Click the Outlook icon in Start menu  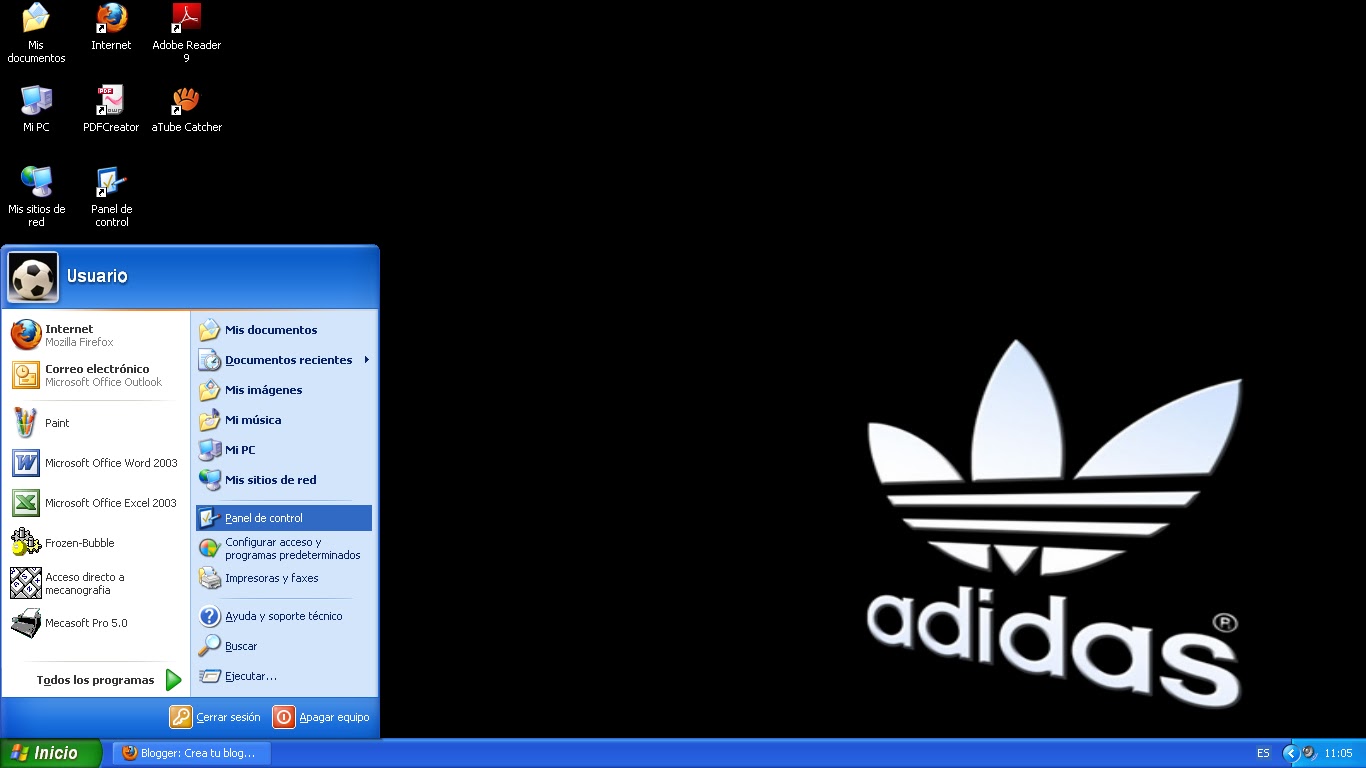tap(26, 375)
